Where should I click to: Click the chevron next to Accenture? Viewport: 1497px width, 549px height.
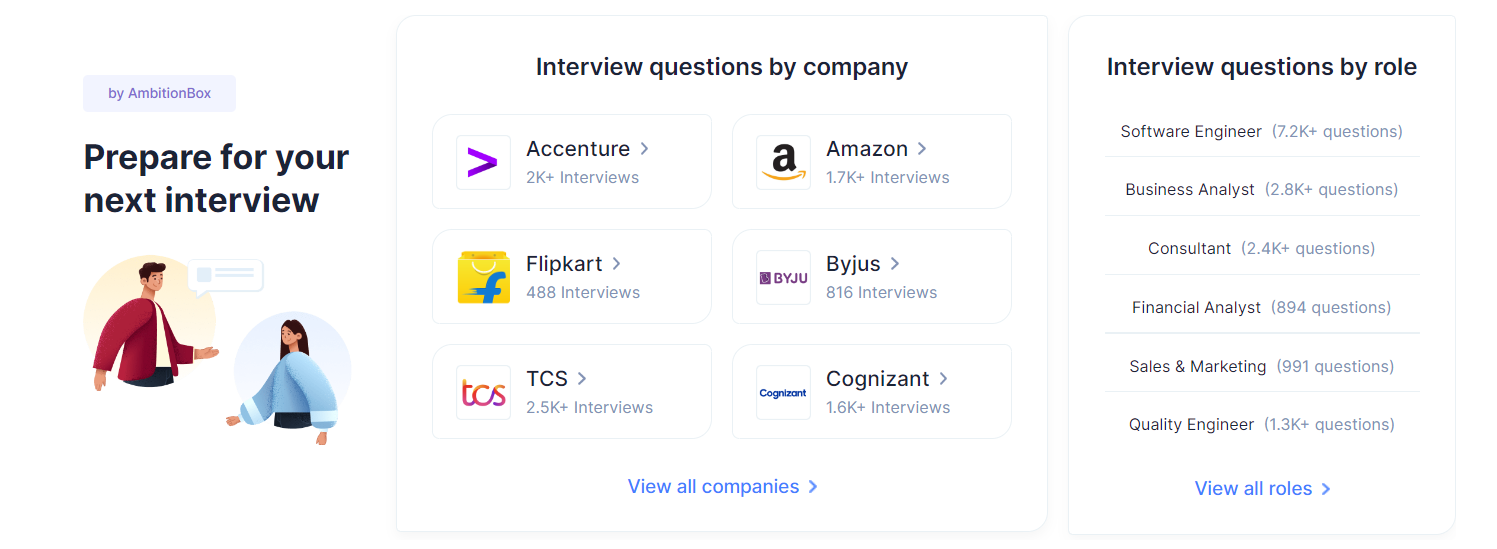pos(645,148)
